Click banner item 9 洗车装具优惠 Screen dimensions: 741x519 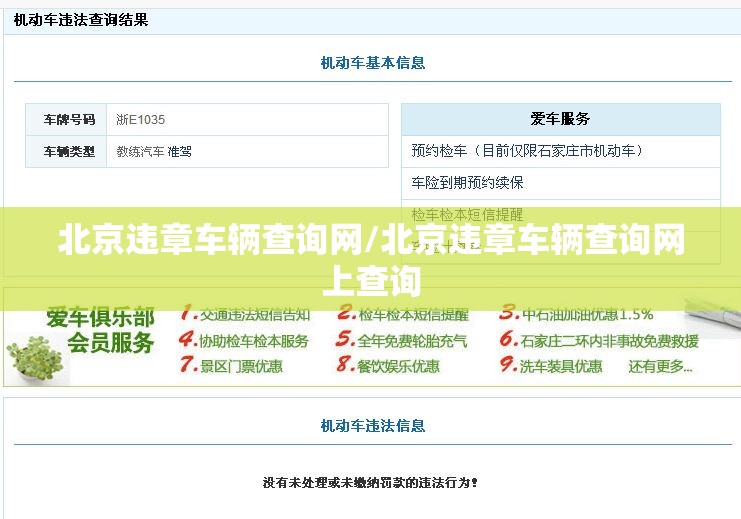pyautogui.click(x=551, y=365)
